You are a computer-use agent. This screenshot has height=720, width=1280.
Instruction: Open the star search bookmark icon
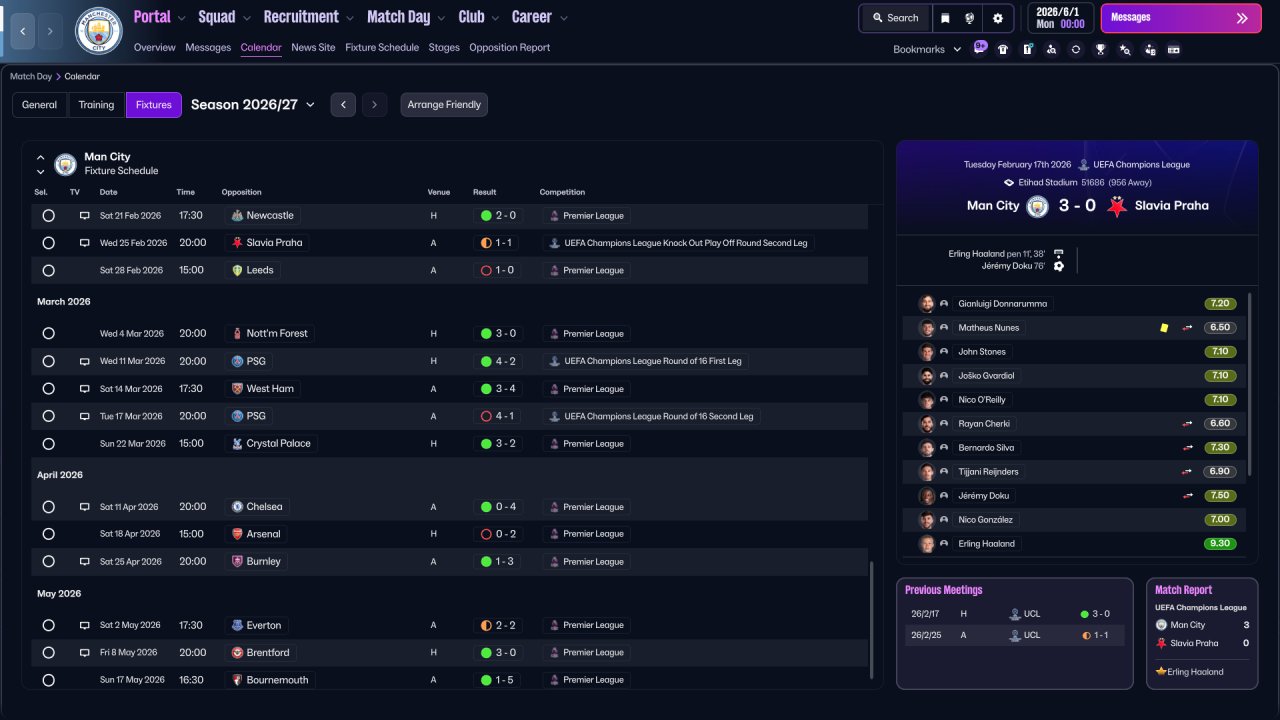(1125, 49)
